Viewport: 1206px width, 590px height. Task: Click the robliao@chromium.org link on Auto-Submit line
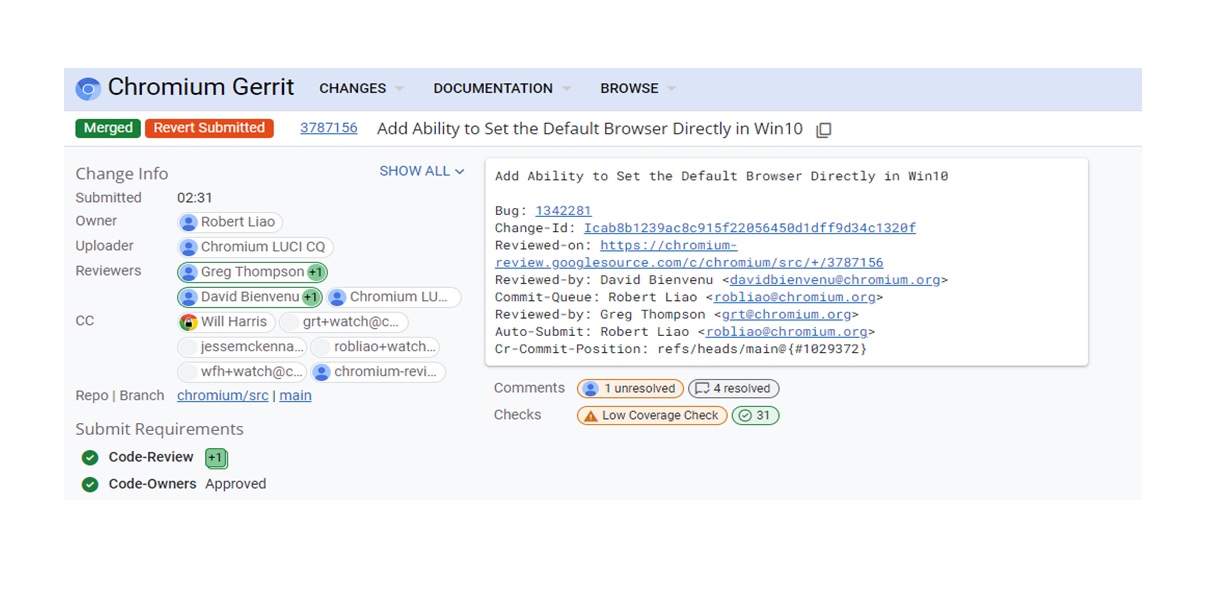click(x=786, y=332)
